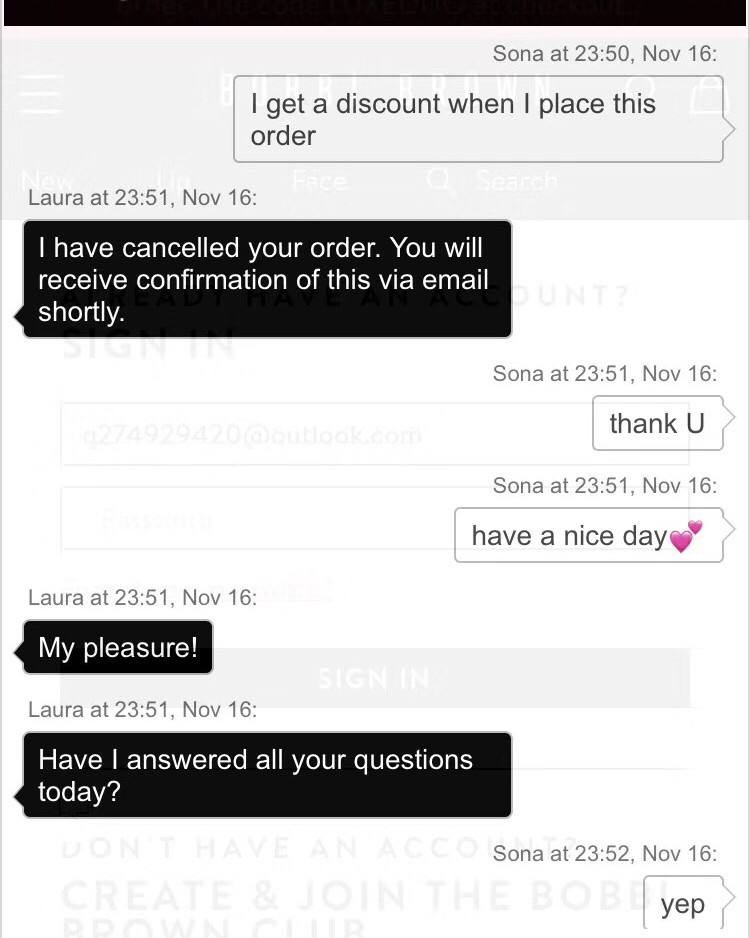Open the Lip menu item
The width and height of the screenshot is (750, 938).
pos(173,183)
